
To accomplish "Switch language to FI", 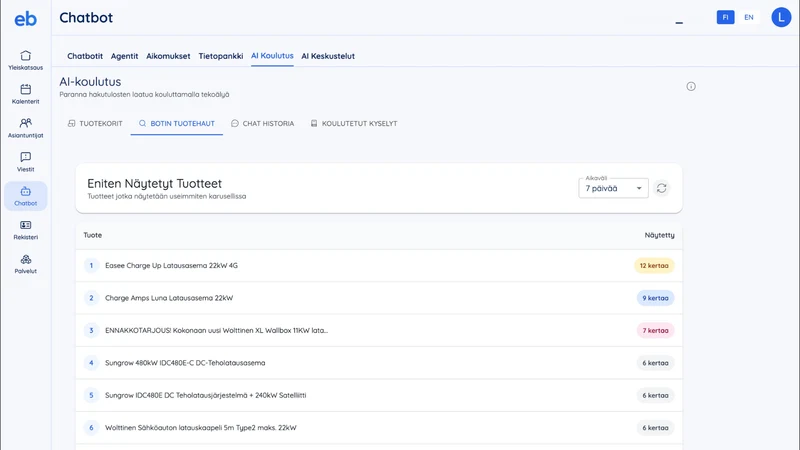I will coord(725,17).
